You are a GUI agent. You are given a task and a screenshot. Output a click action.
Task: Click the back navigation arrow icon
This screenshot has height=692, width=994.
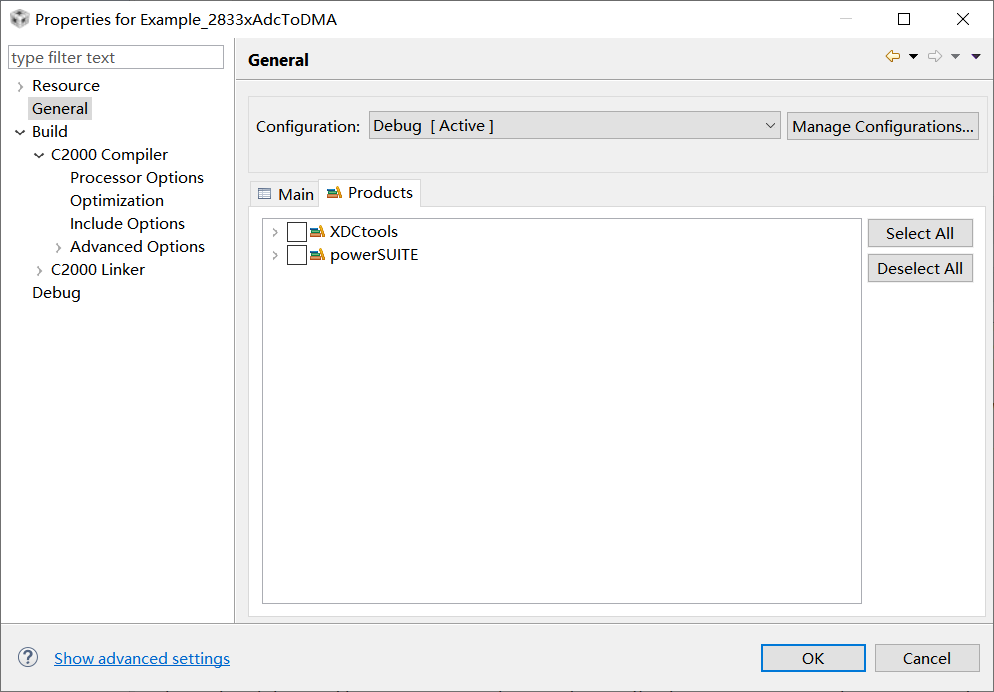point(890,56)
